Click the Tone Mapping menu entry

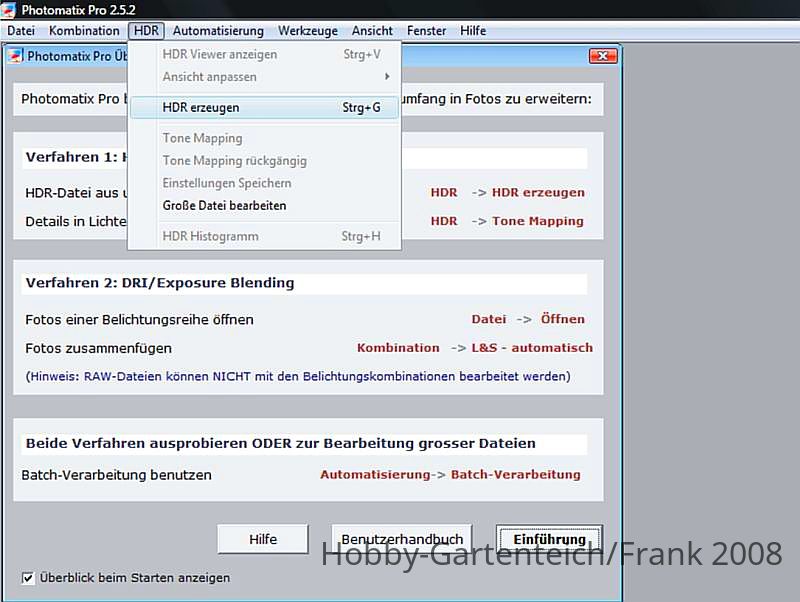coord(264,138)
